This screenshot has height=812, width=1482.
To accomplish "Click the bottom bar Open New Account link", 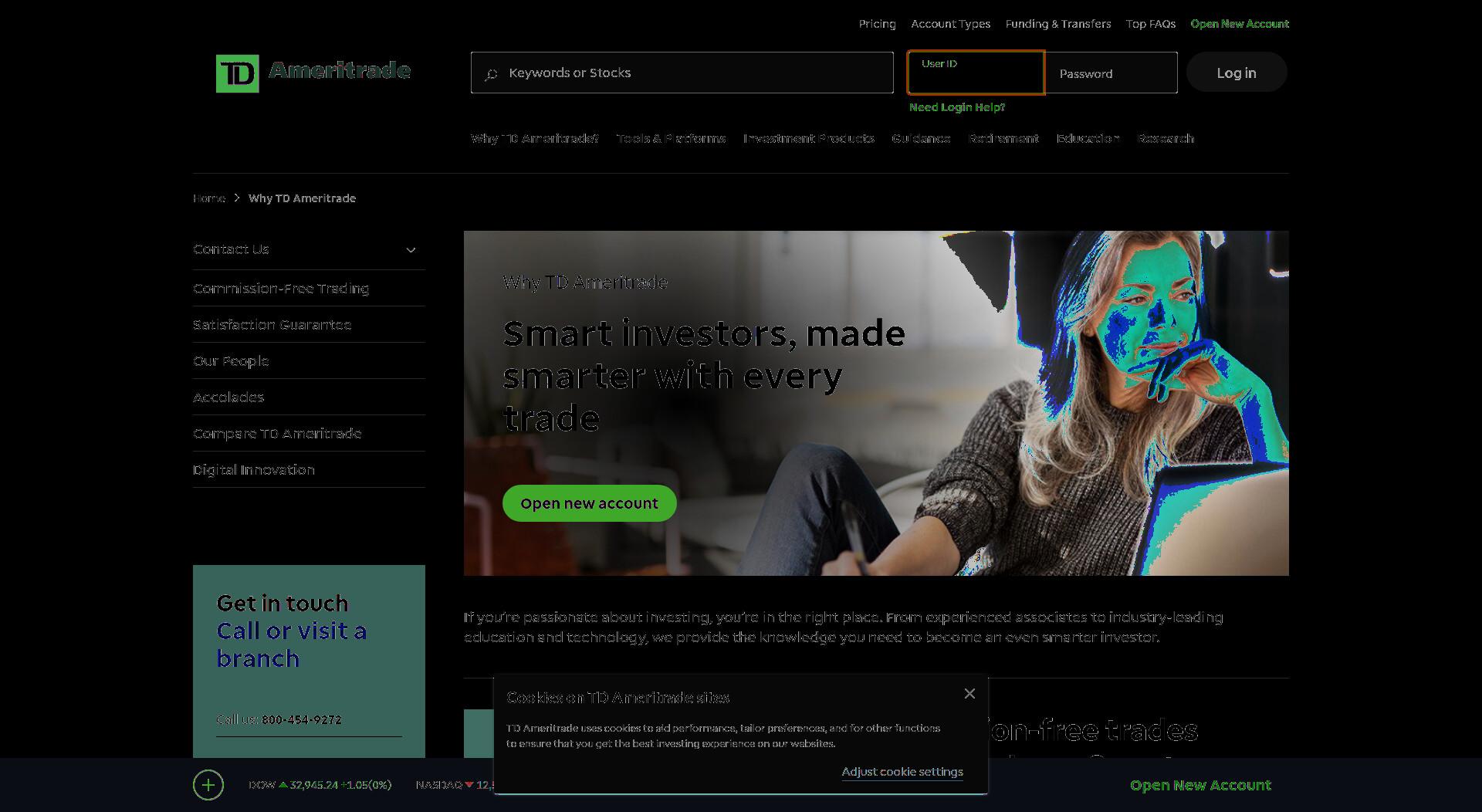I will pos(1200,786).
